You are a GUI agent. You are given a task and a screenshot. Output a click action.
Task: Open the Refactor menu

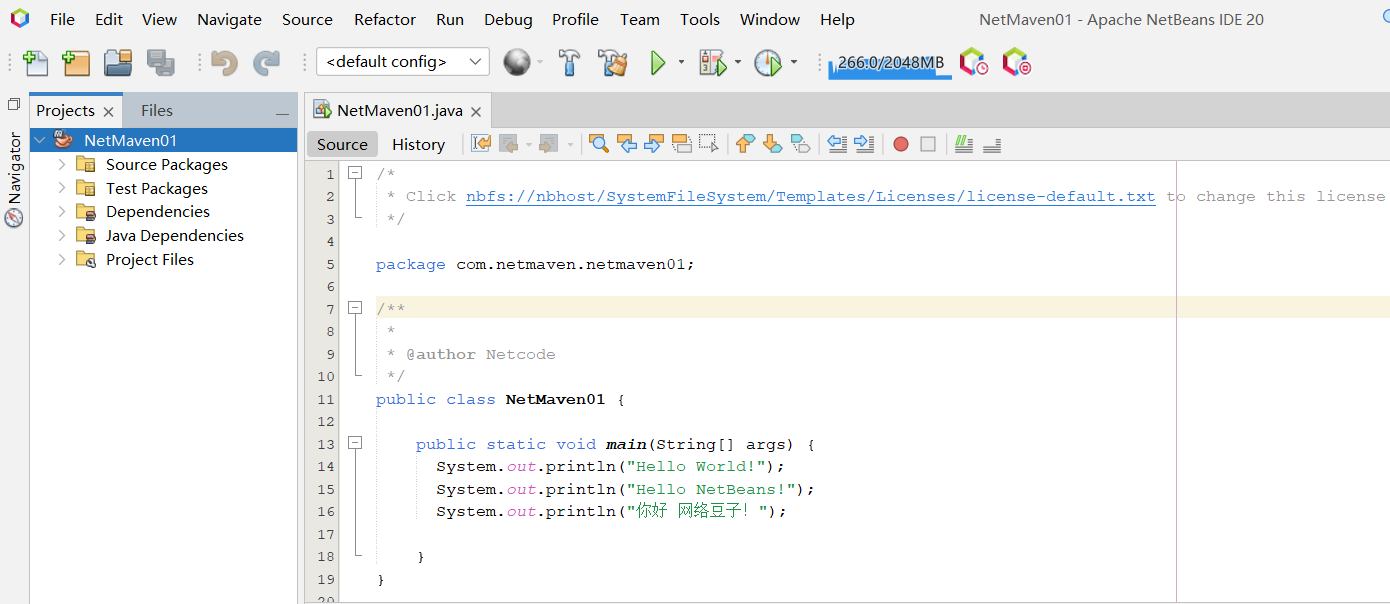tap(385, 19)
